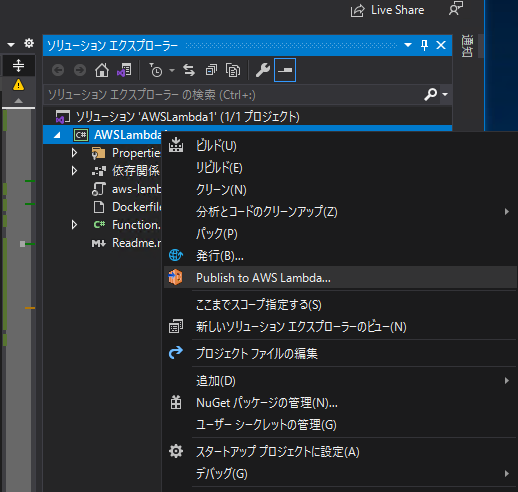Select Publish to AWS Lambda...
518x492 pixels.
point(340,277)
